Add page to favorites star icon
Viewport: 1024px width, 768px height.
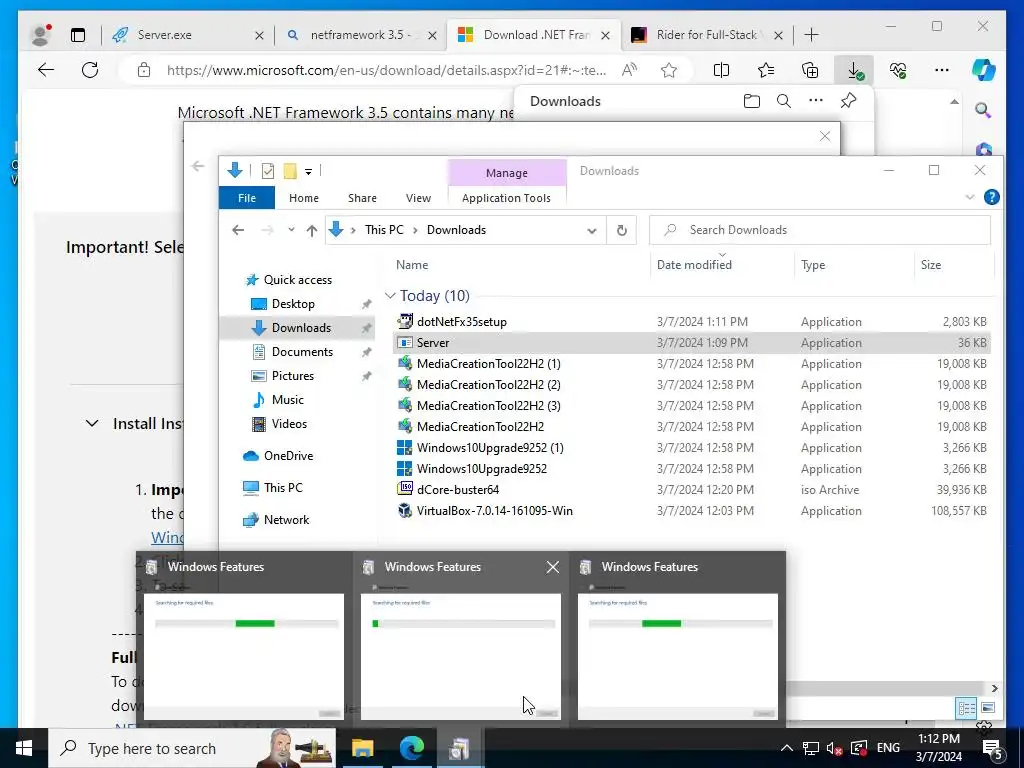point(669,70)
